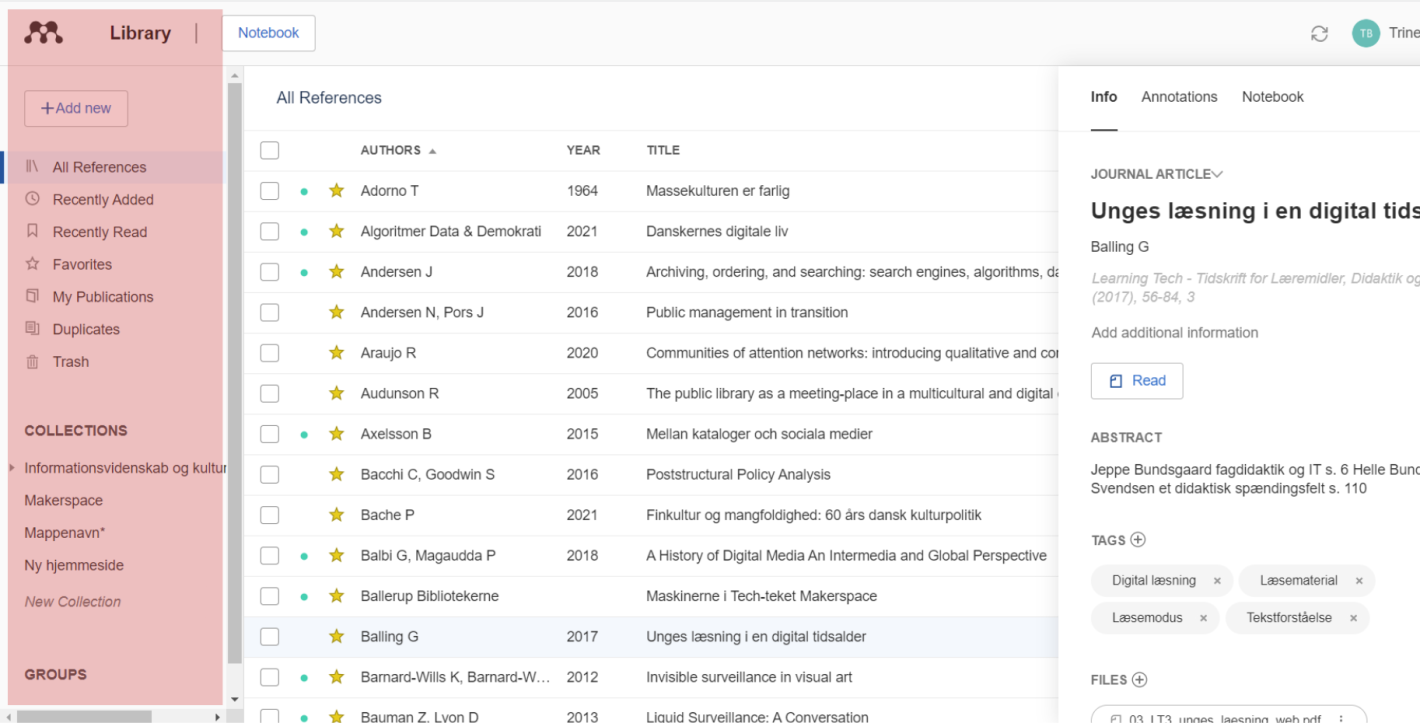Remove the Læsematerial tag
Screen dimensions: 1420x723
(x=1359, y=581)
